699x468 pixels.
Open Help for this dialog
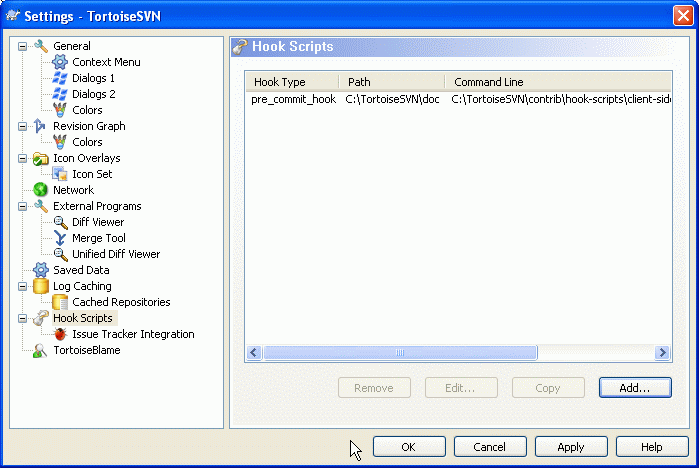click(652, 447)
